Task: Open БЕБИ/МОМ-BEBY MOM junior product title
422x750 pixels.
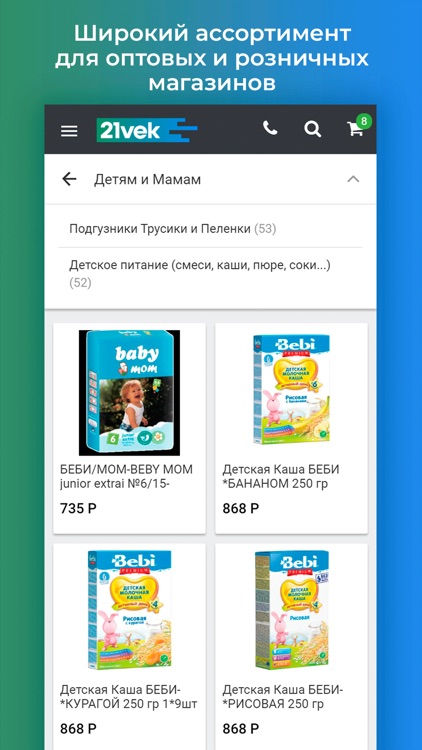Action: click(x=126, y=476)
